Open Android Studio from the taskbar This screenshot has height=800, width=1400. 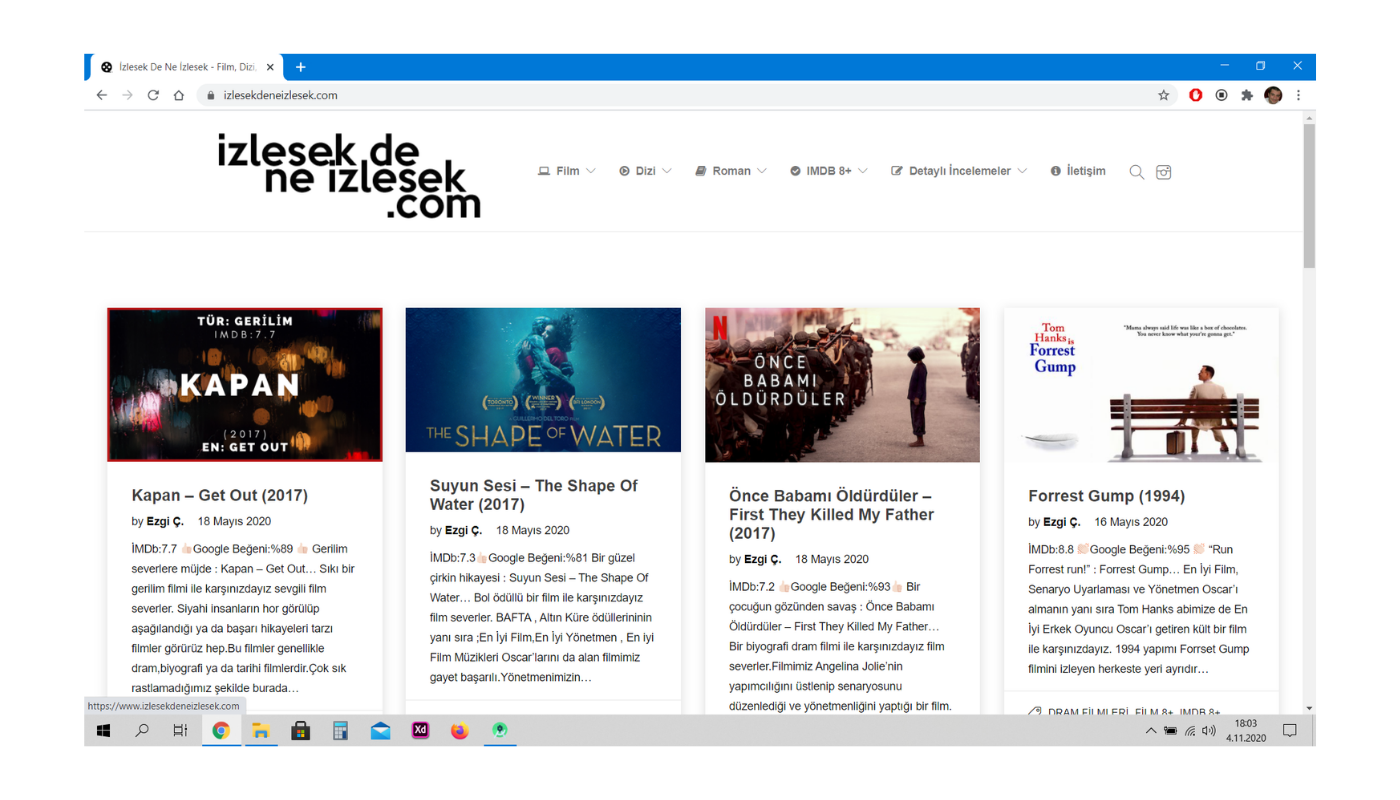[499, 731]
